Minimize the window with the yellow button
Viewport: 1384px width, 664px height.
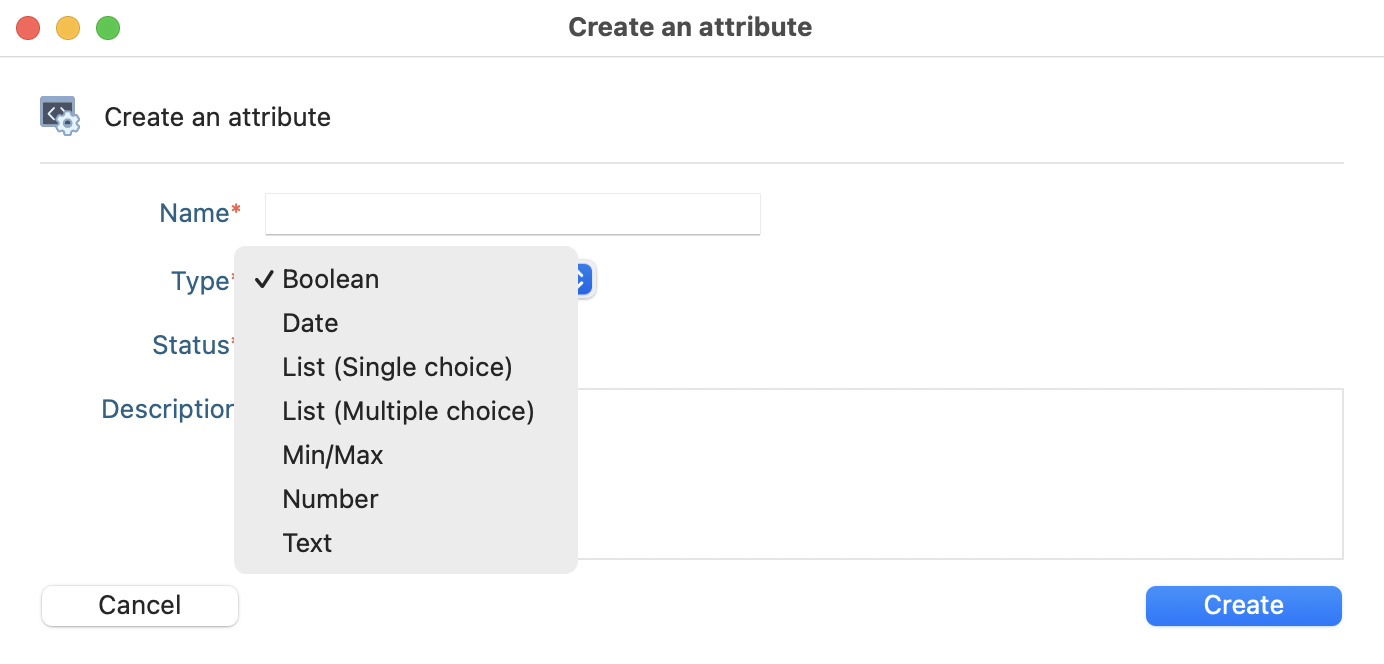(68, 28)
